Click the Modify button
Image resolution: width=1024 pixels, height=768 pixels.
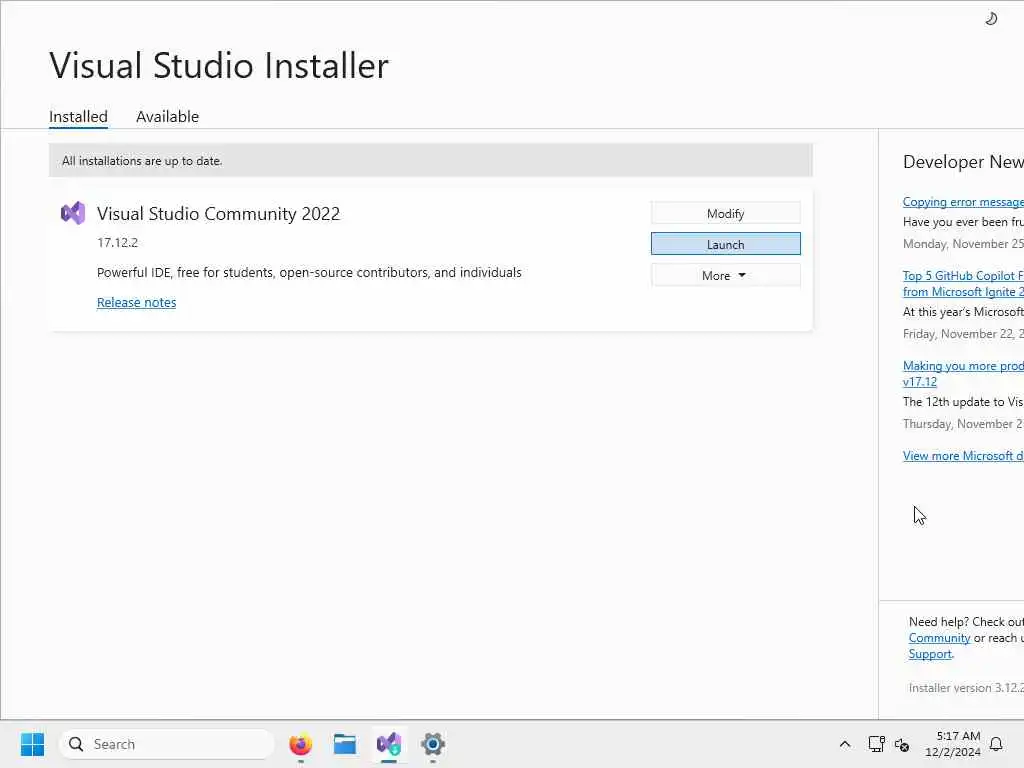725,214
